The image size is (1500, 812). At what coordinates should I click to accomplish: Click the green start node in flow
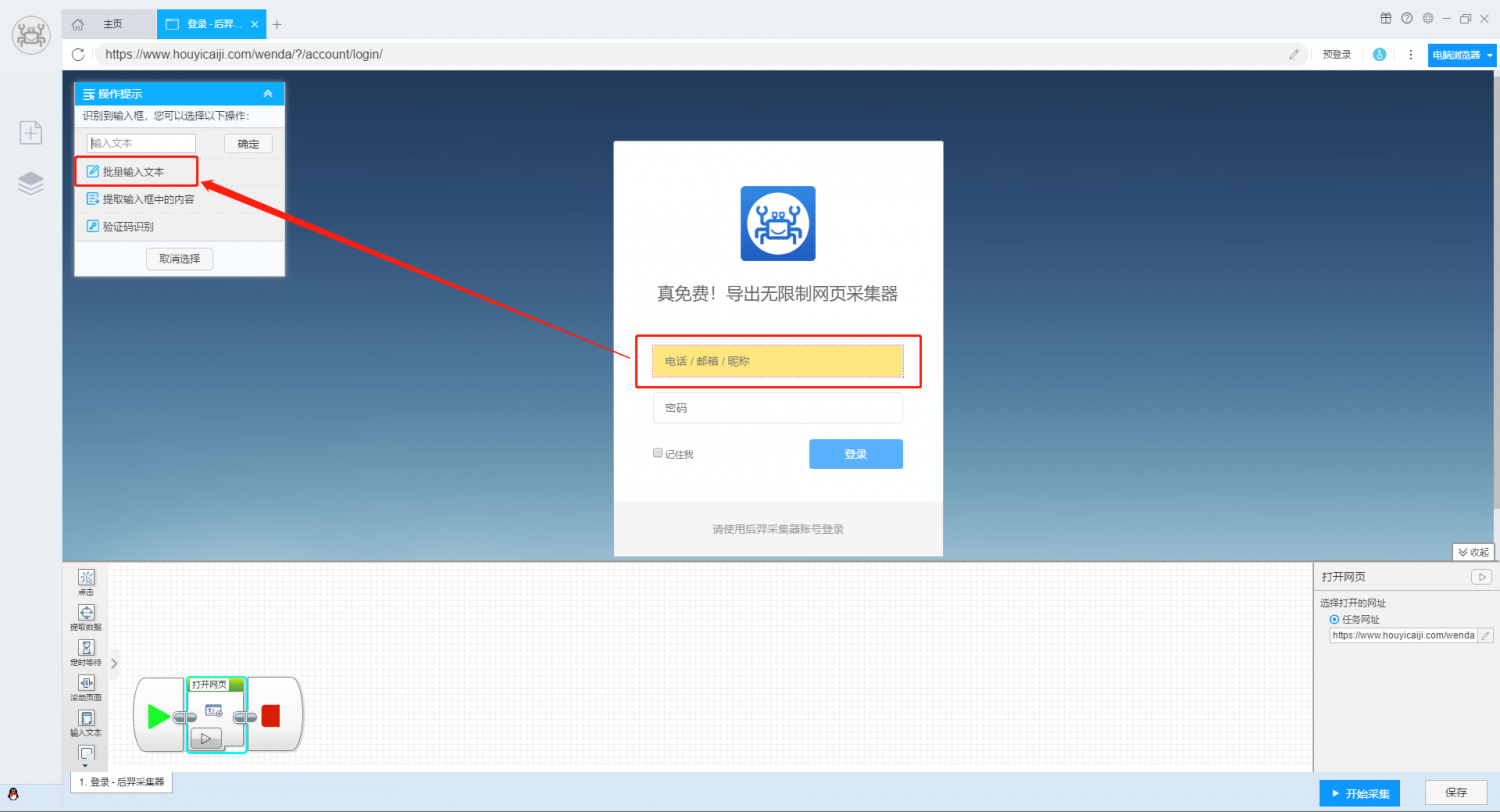coord(159,716)
